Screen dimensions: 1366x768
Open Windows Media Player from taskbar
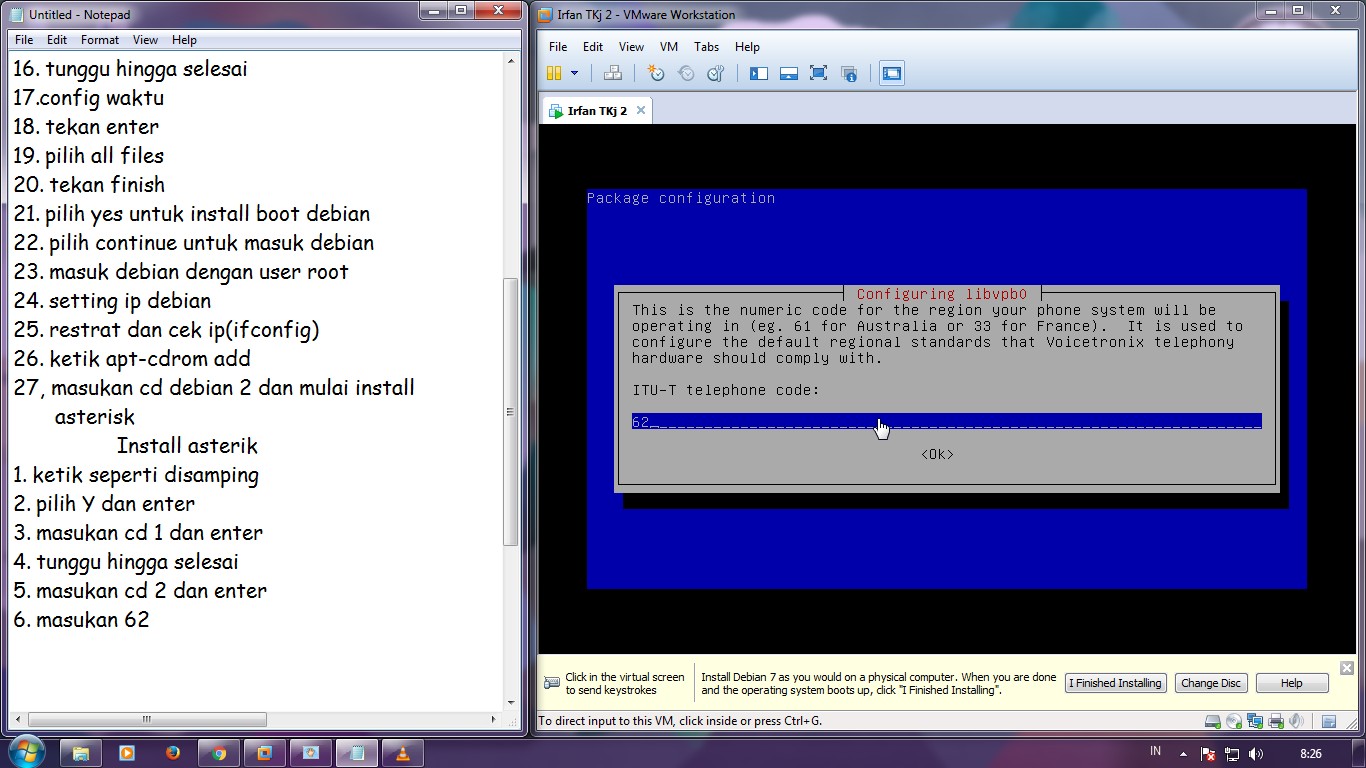pyautogui.click(x=127, y=753)
